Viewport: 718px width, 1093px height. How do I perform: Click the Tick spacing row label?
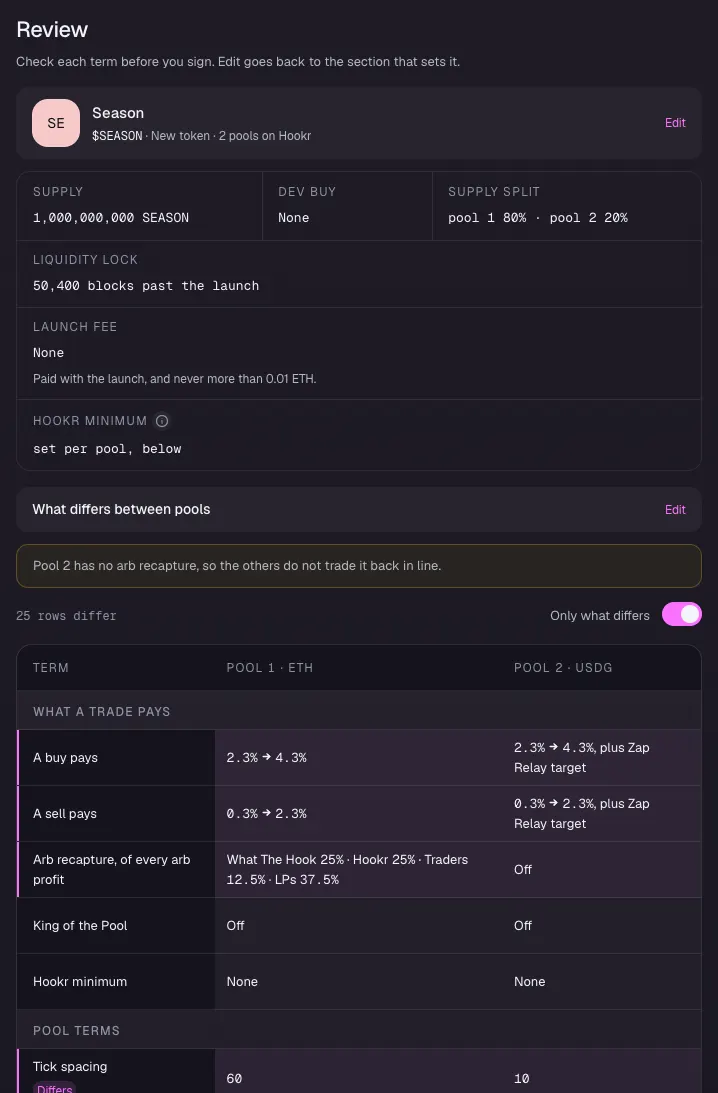click(70, 1067)
